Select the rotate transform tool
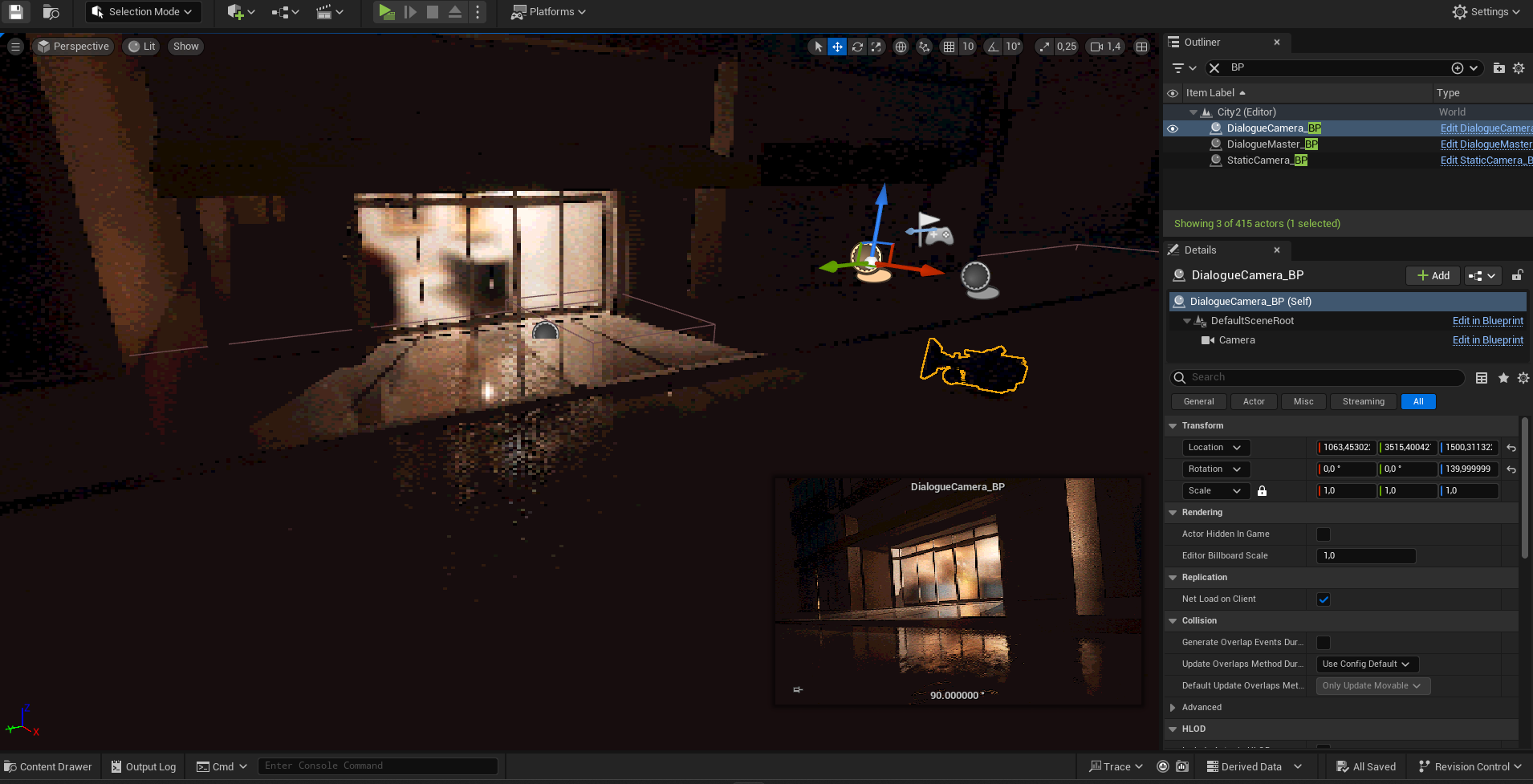1533x784 pixels. (x=857, y=47)
